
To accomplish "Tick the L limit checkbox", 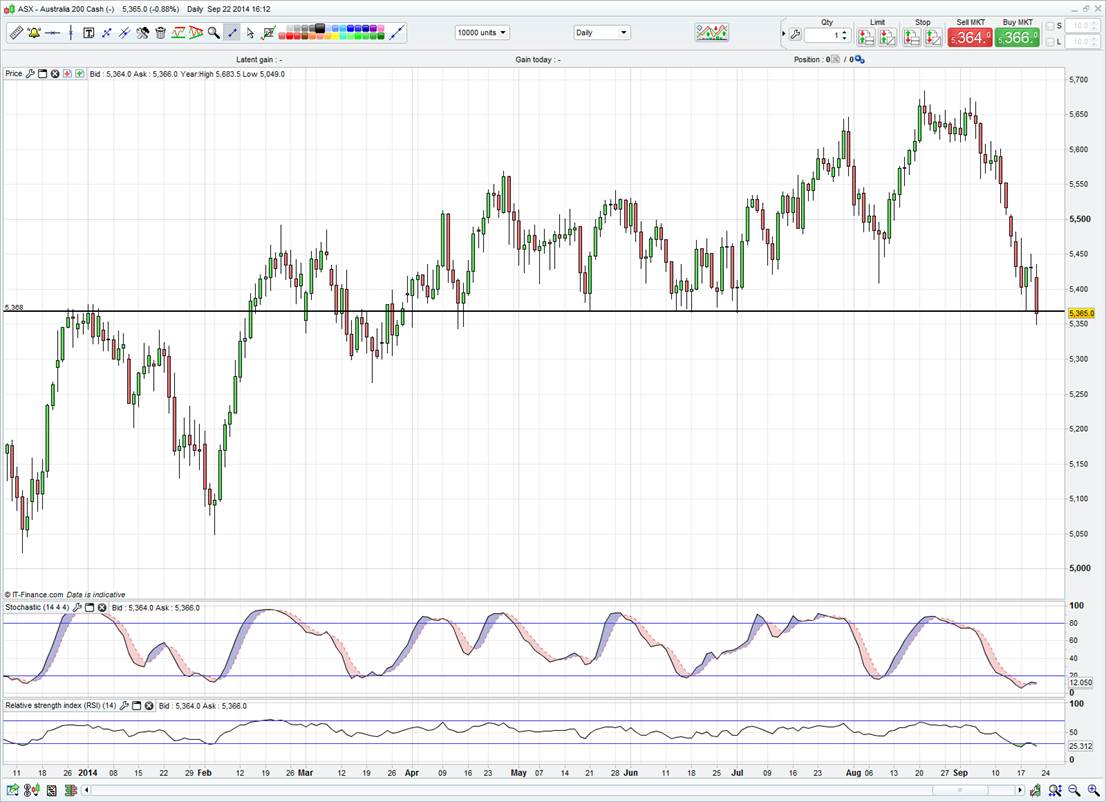I will 1049,42.
